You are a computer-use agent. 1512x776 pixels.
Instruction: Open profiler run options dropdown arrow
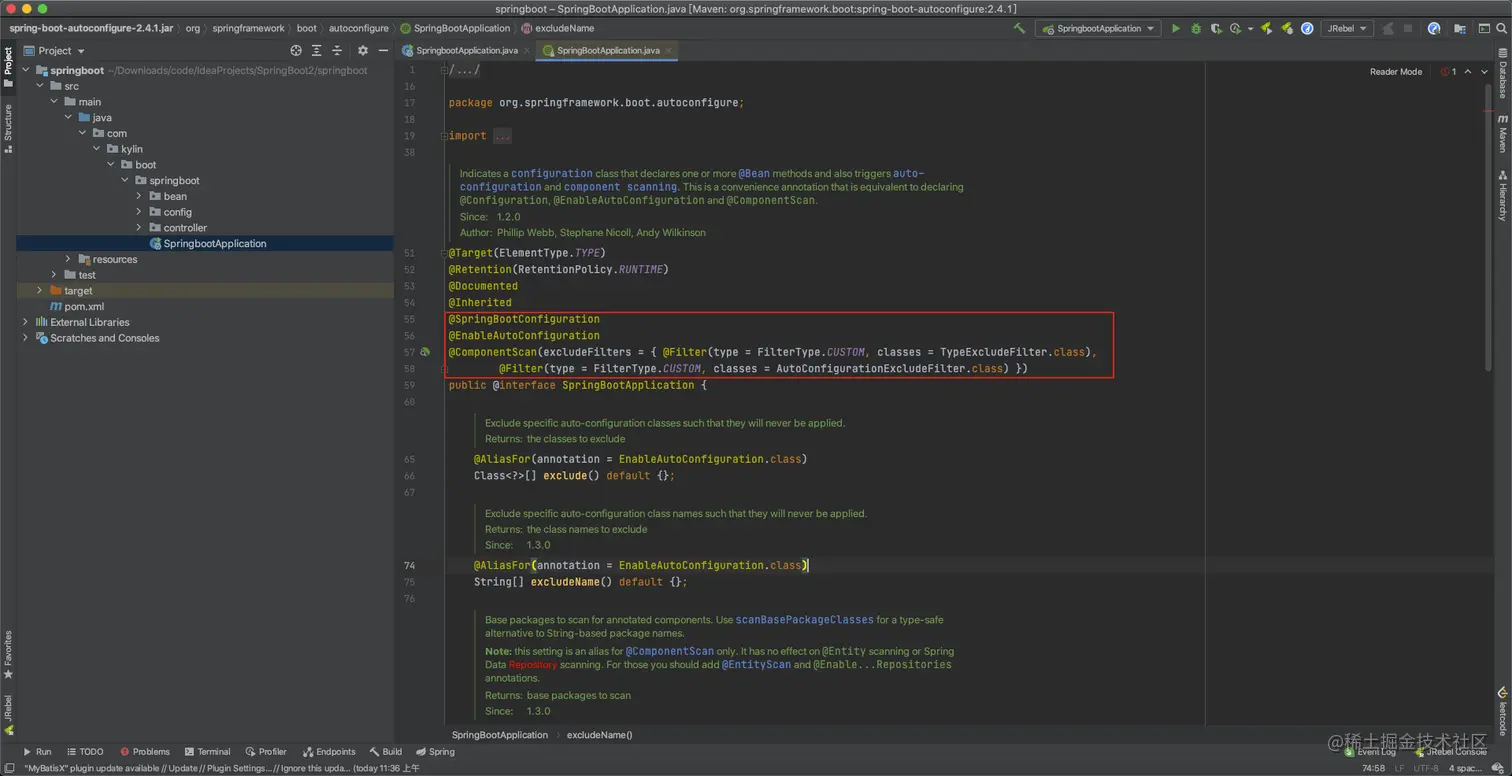[1250, 29]
